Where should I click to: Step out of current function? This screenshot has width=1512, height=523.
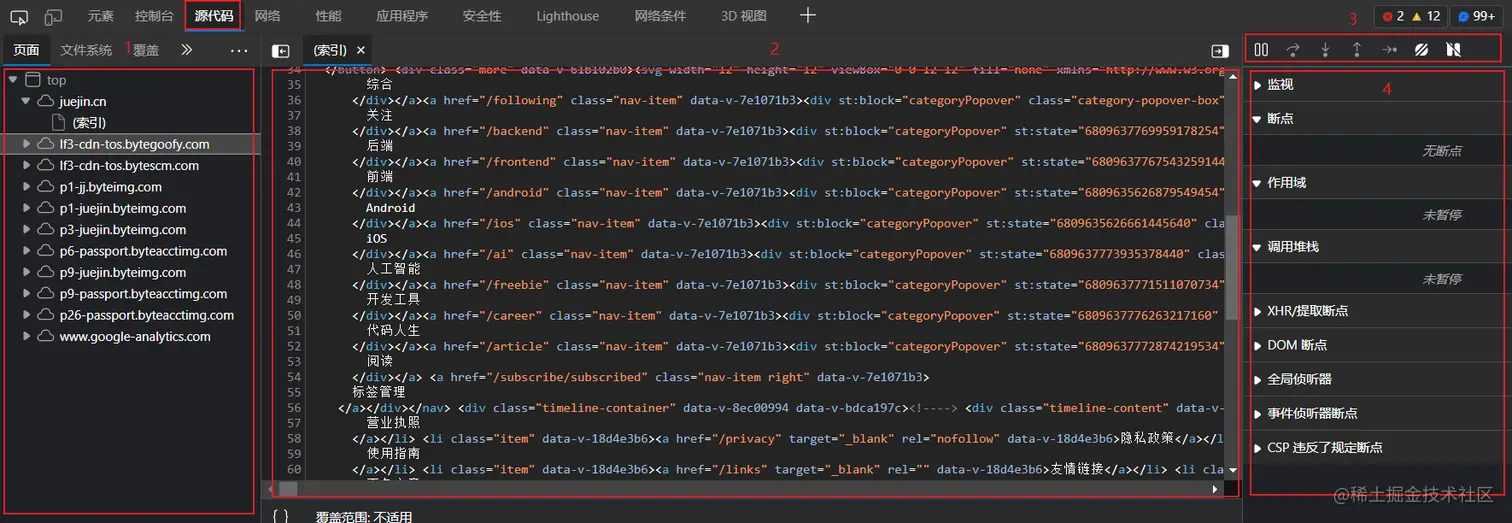[1357, 49]
